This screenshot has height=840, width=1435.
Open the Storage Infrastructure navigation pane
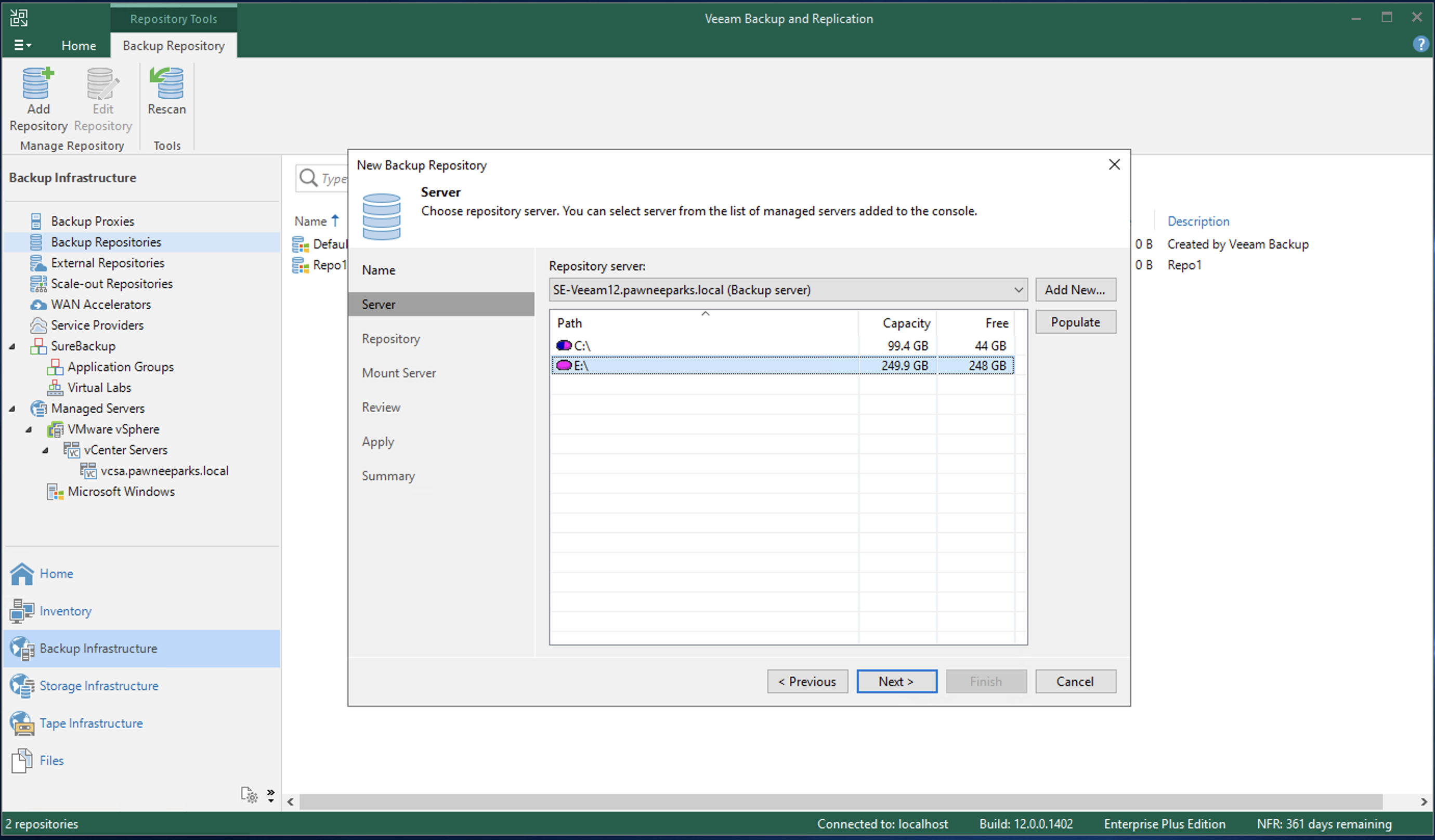tap(141, 686)
